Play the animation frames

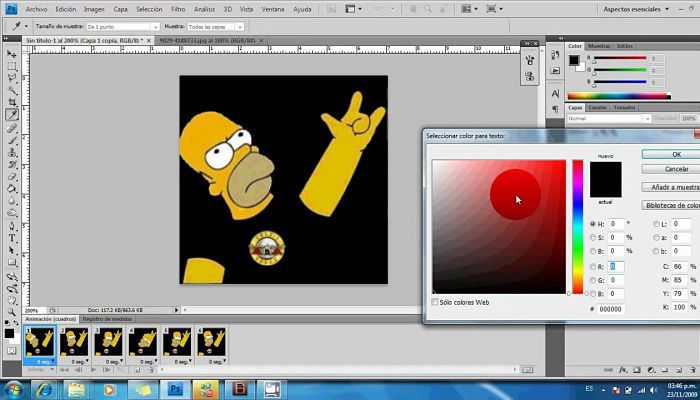93,370
